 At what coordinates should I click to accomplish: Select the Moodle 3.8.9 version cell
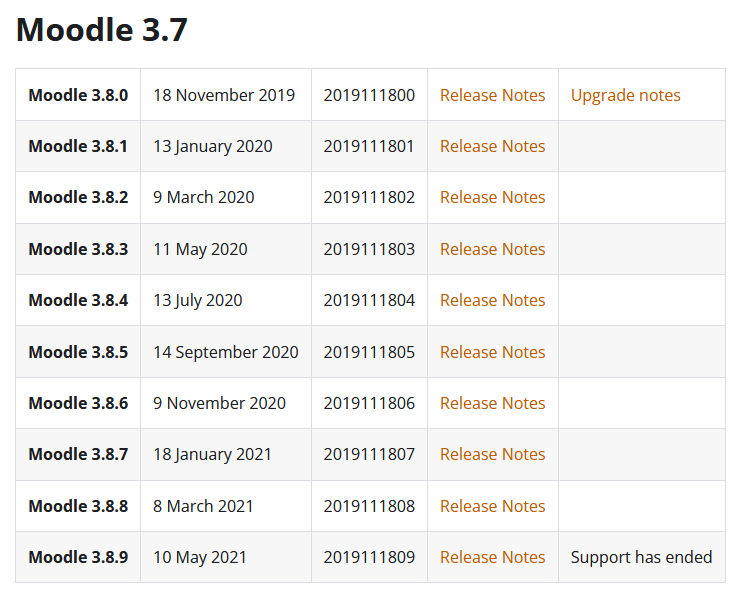[78, 557]
